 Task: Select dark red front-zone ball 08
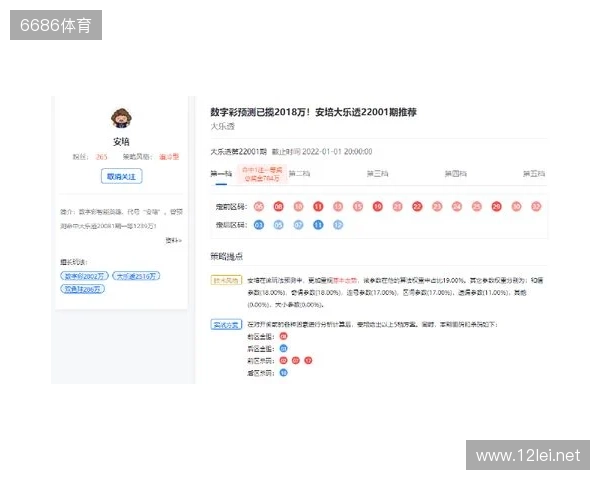[x=279, y=207]
